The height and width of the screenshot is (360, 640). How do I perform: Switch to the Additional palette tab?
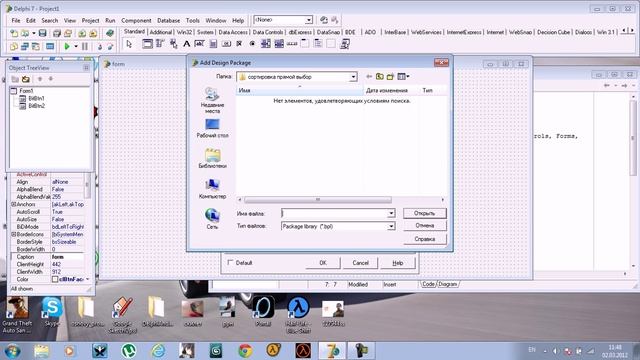coord(160,32)
